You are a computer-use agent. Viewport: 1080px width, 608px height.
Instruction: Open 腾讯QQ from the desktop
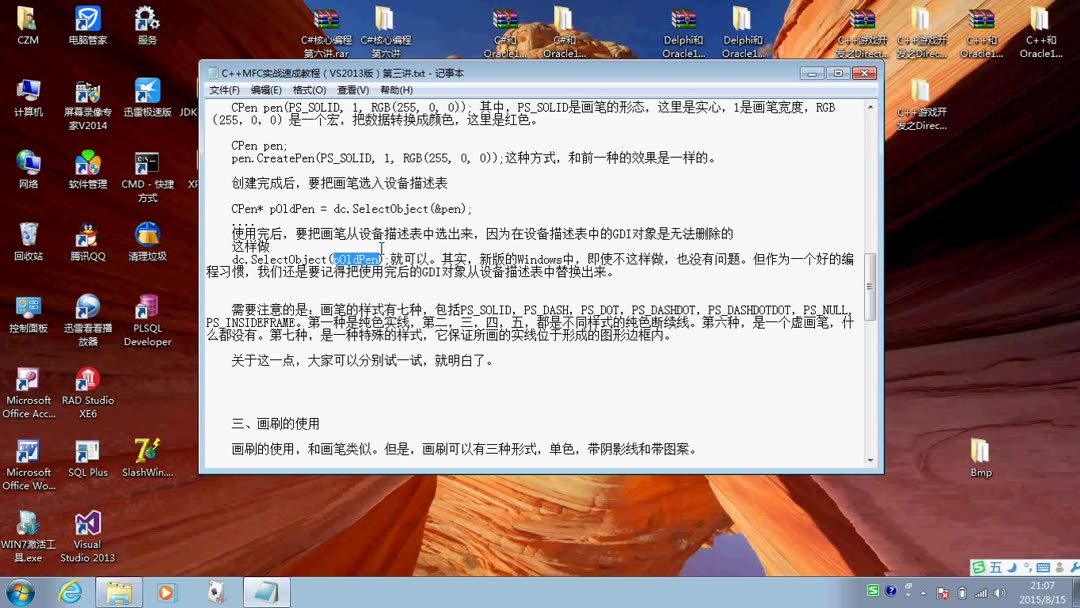[x=87, y=233]
